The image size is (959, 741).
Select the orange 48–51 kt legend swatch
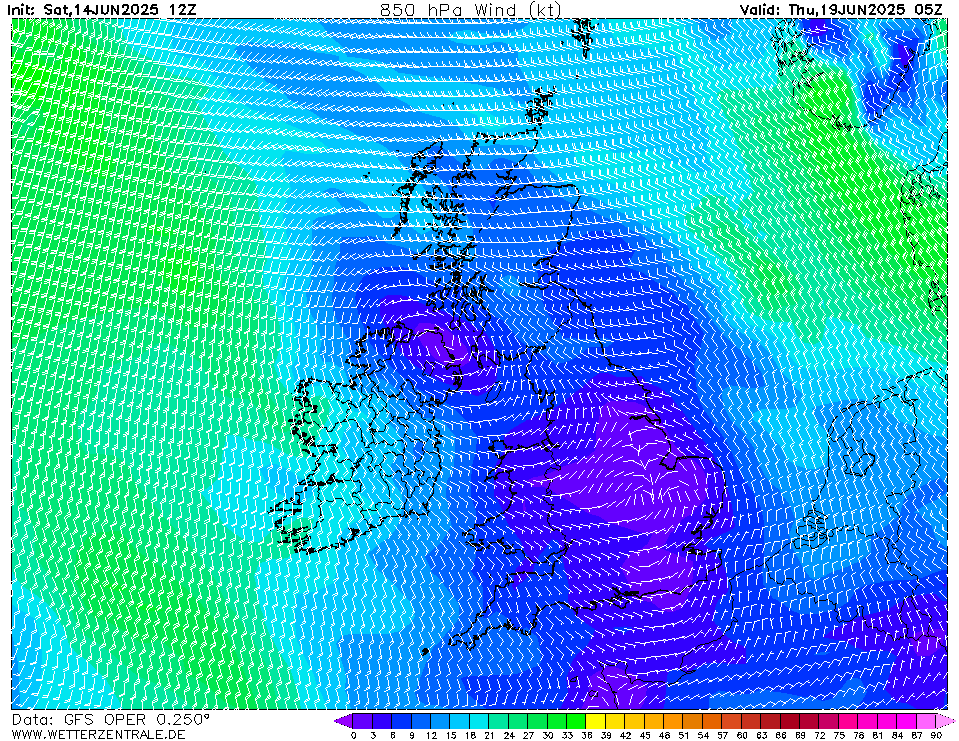pos(674,721)
